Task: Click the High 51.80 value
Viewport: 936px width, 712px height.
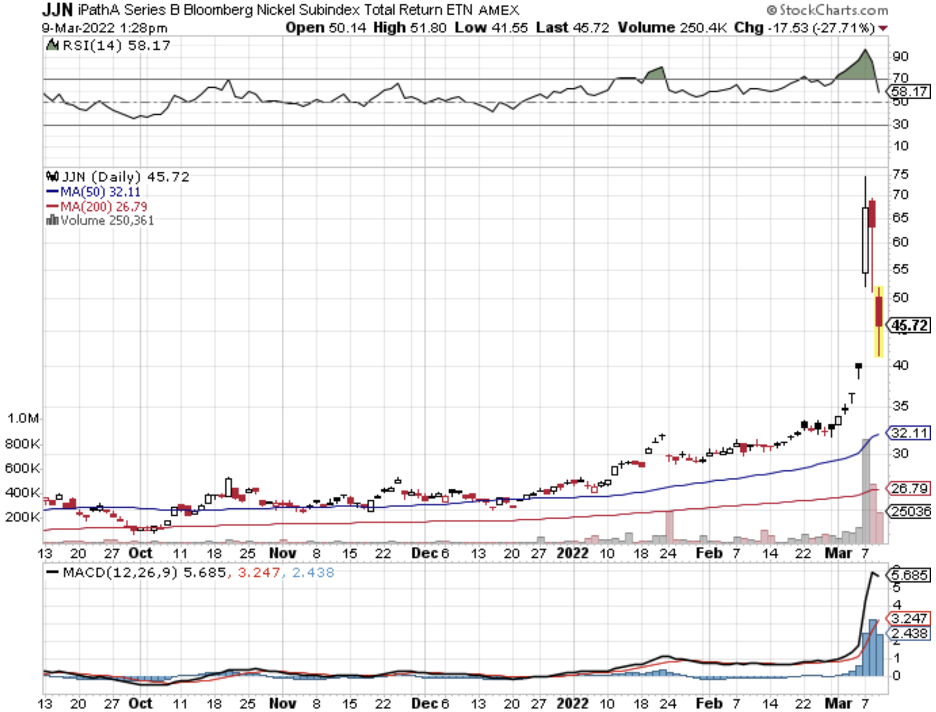Action: pyautogui.click(x=410, y=27)
